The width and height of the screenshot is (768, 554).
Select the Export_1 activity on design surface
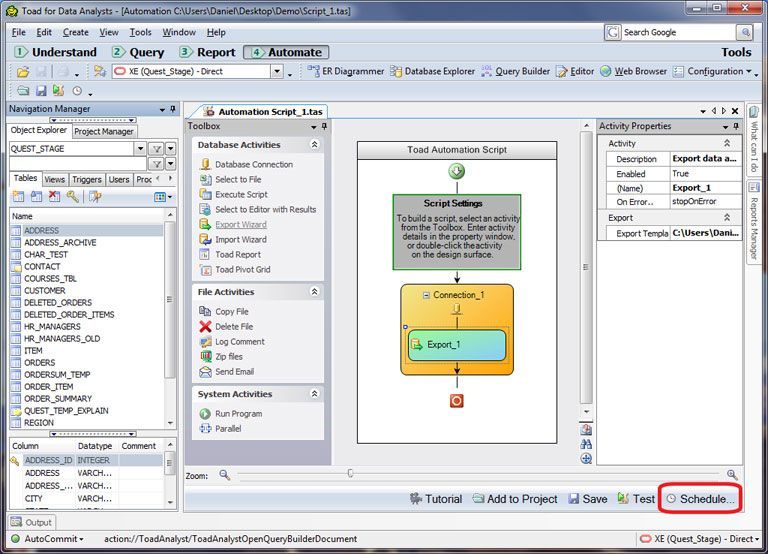(x=456, y=345)
